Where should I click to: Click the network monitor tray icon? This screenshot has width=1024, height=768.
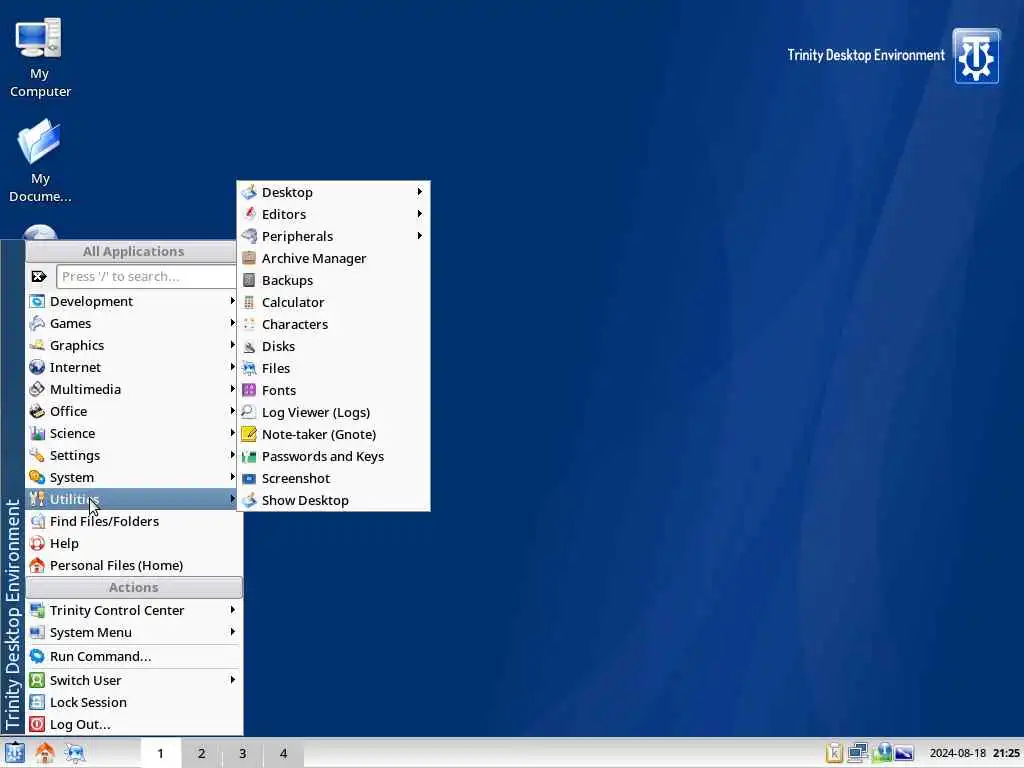pos(857,753)
